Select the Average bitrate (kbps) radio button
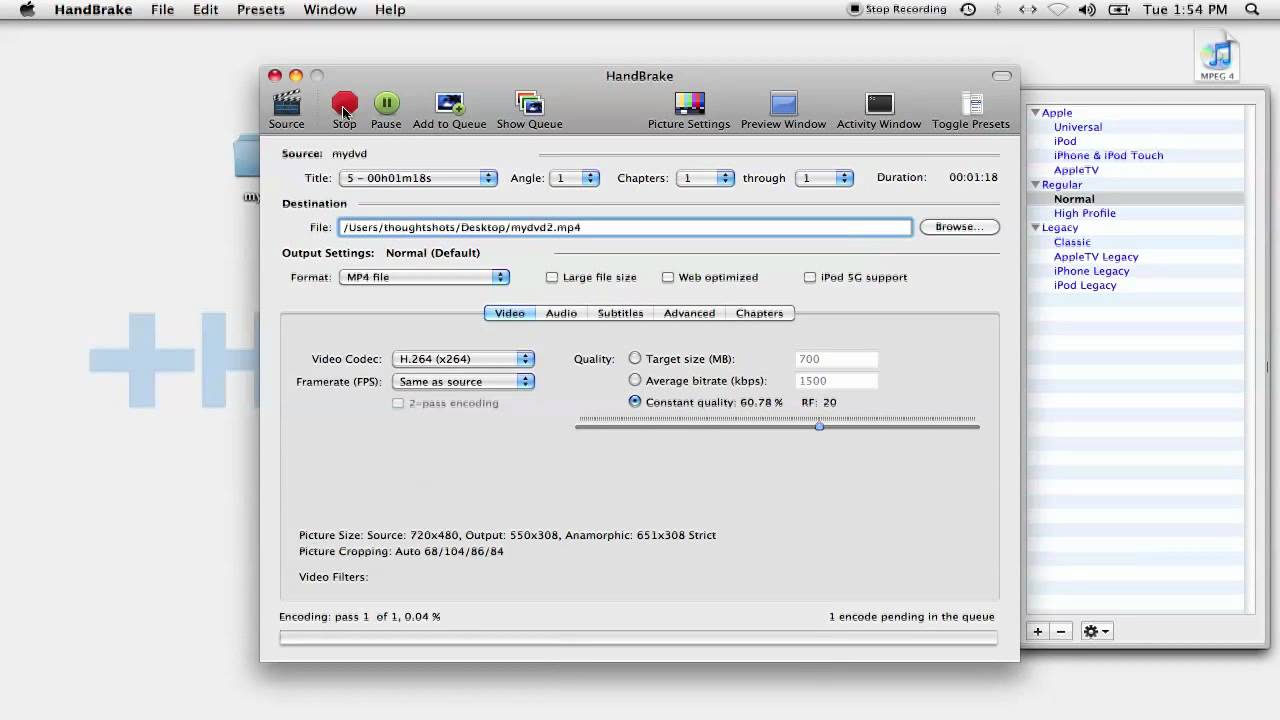1280x720 pixels. click(x=635, y=380)
